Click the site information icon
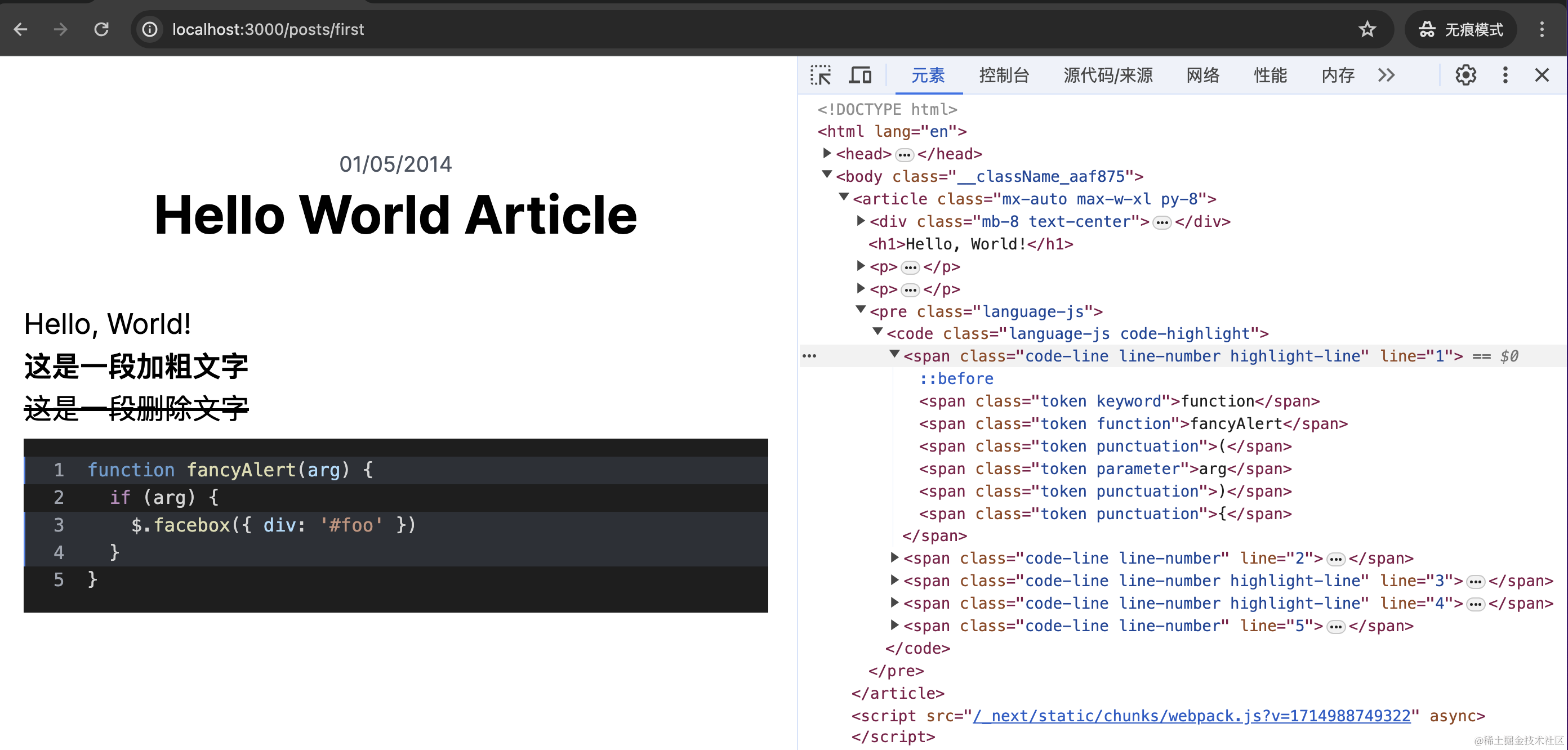This screenshot has width=1568, height=750. (150, 29)
